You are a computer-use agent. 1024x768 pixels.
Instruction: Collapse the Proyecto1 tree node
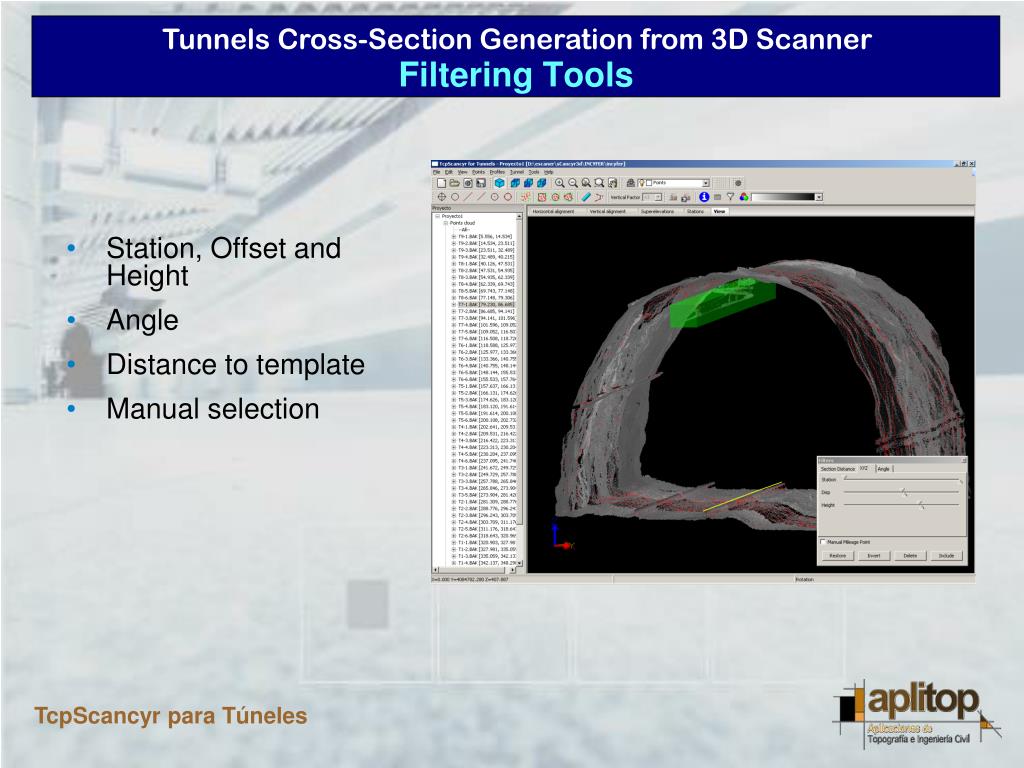tap(438, 216)
